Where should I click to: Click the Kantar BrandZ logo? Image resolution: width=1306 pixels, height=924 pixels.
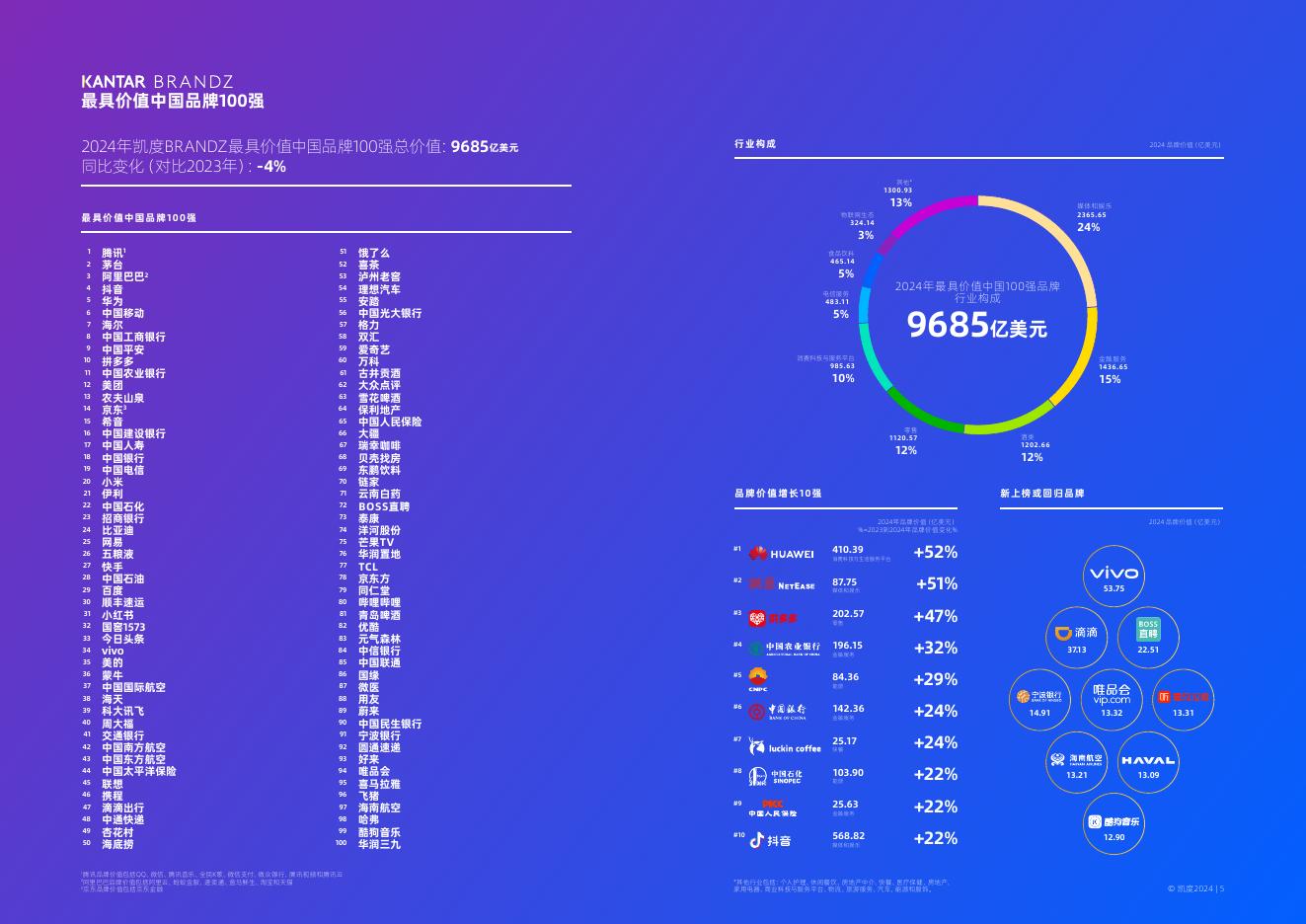157,81
